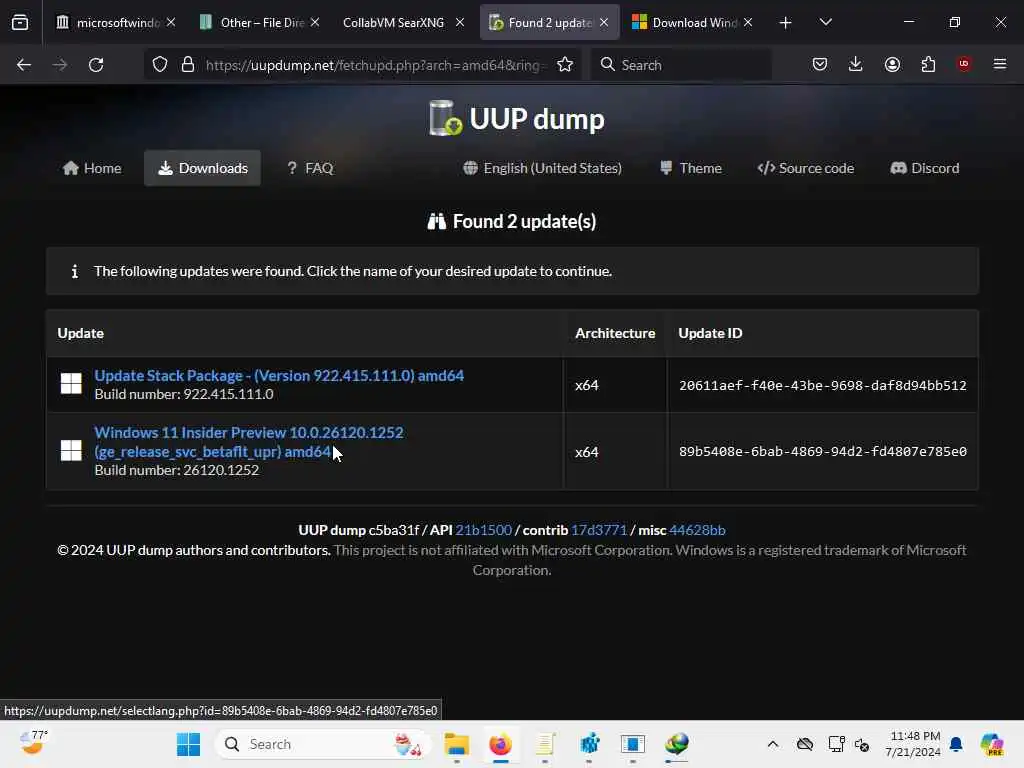Viewport: 1024px width, 768px height.
Task: Open Windows 11 Insider Preview 10.0.26120.1252 link
Action: coord(249,442)
